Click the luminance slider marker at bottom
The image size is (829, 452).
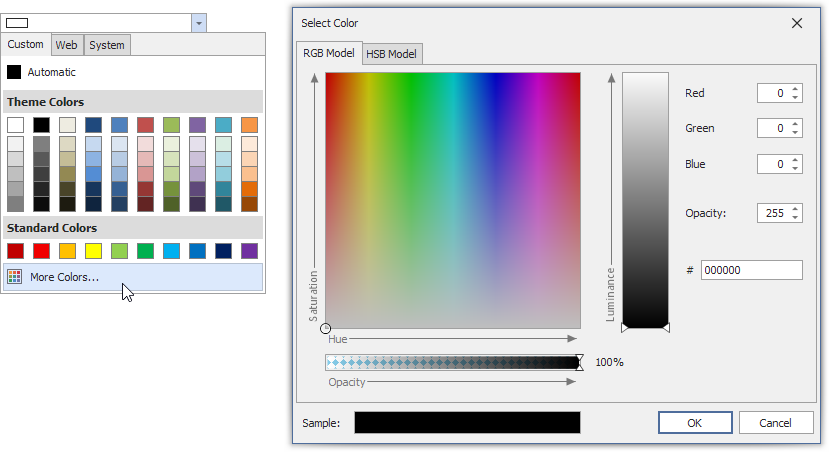click(646, 328)
